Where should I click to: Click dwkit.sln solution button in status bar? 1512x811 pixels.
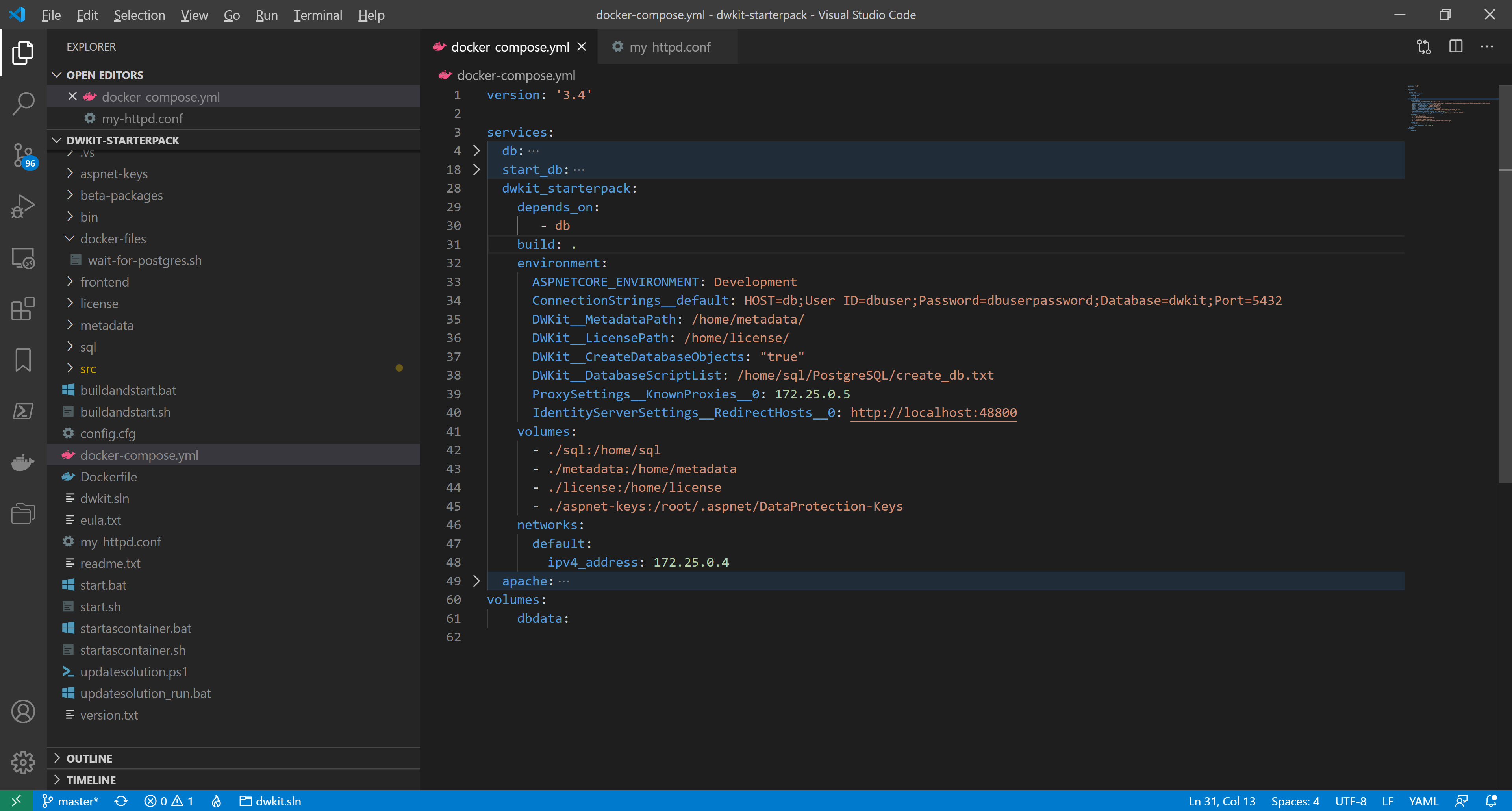click(x=270, y=801)
